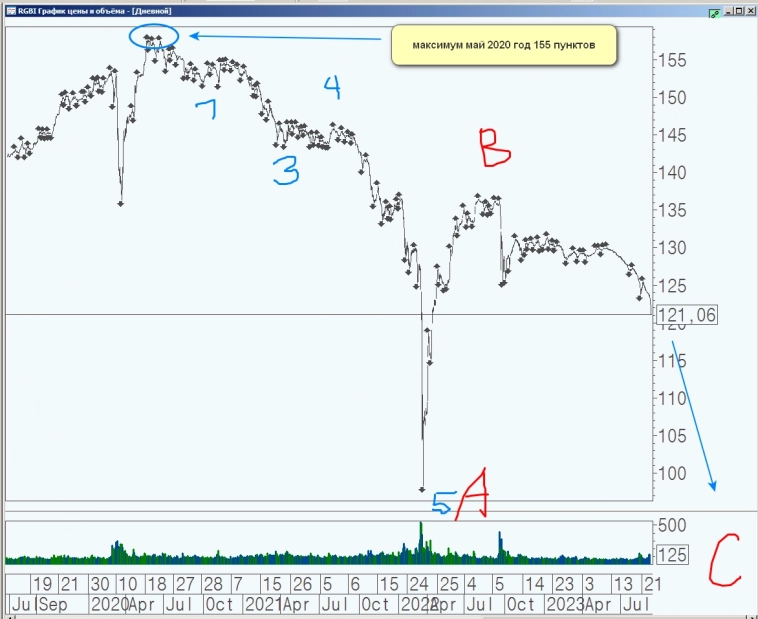Select the red letter C drawing

[x=724, y=562]
